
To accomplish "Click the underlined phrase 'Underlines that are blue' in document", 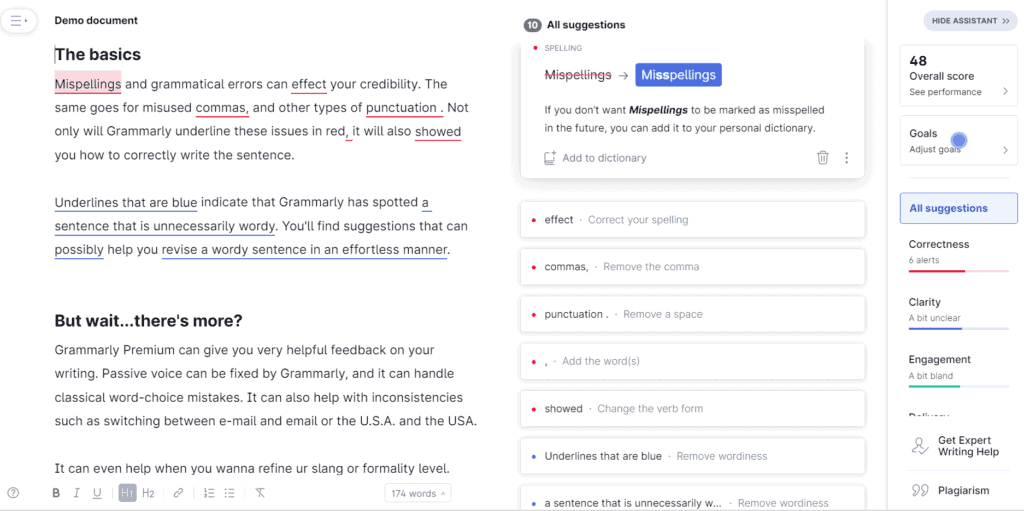I will pyautogui.click(x=125, y=203).
